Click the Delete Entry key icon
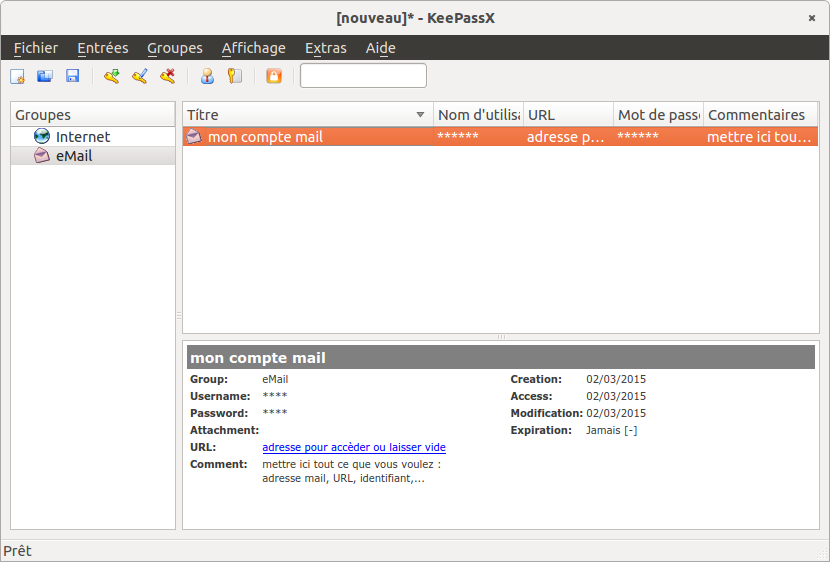This screenshot has width=830, height=562. click(168, 76)
